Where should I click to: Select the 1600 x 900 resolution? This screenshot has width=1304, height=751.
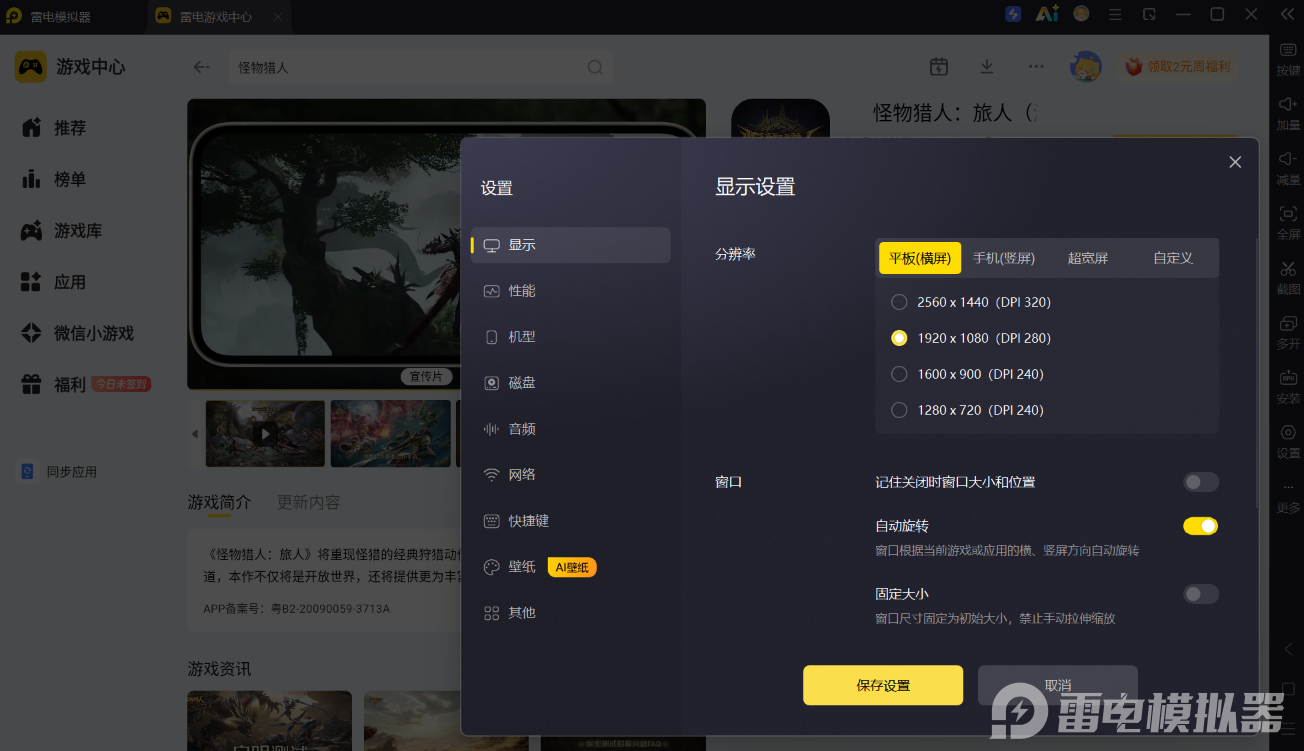[x=899, y=374]
